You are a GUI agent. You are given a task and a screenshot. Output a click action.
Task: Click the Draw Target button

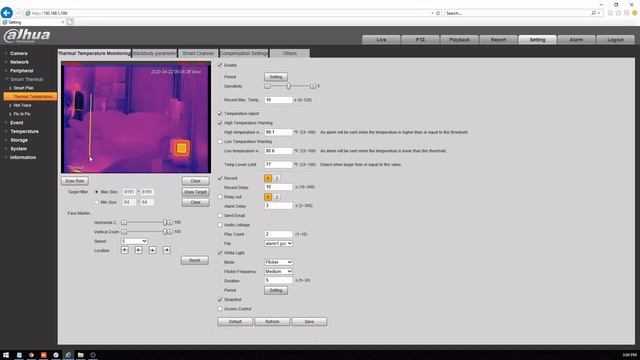[x=195, y=192]
